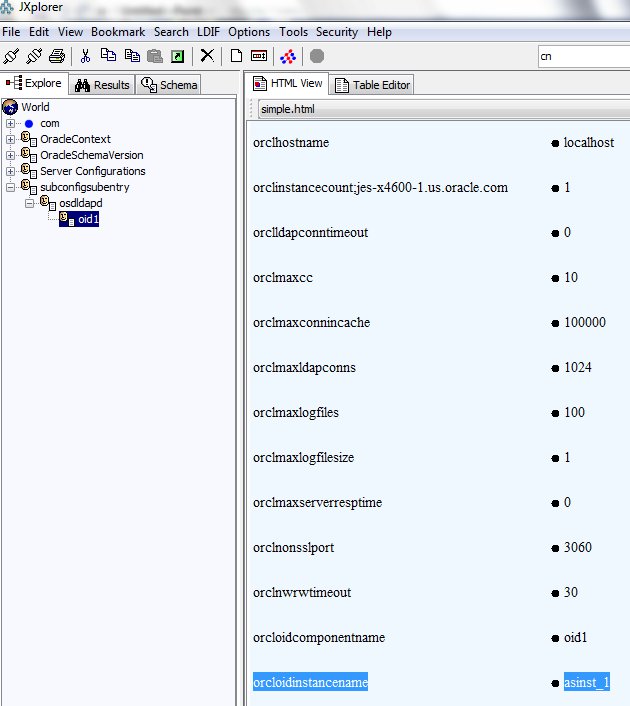Click the oid1 entry icon

pos(67,219)
